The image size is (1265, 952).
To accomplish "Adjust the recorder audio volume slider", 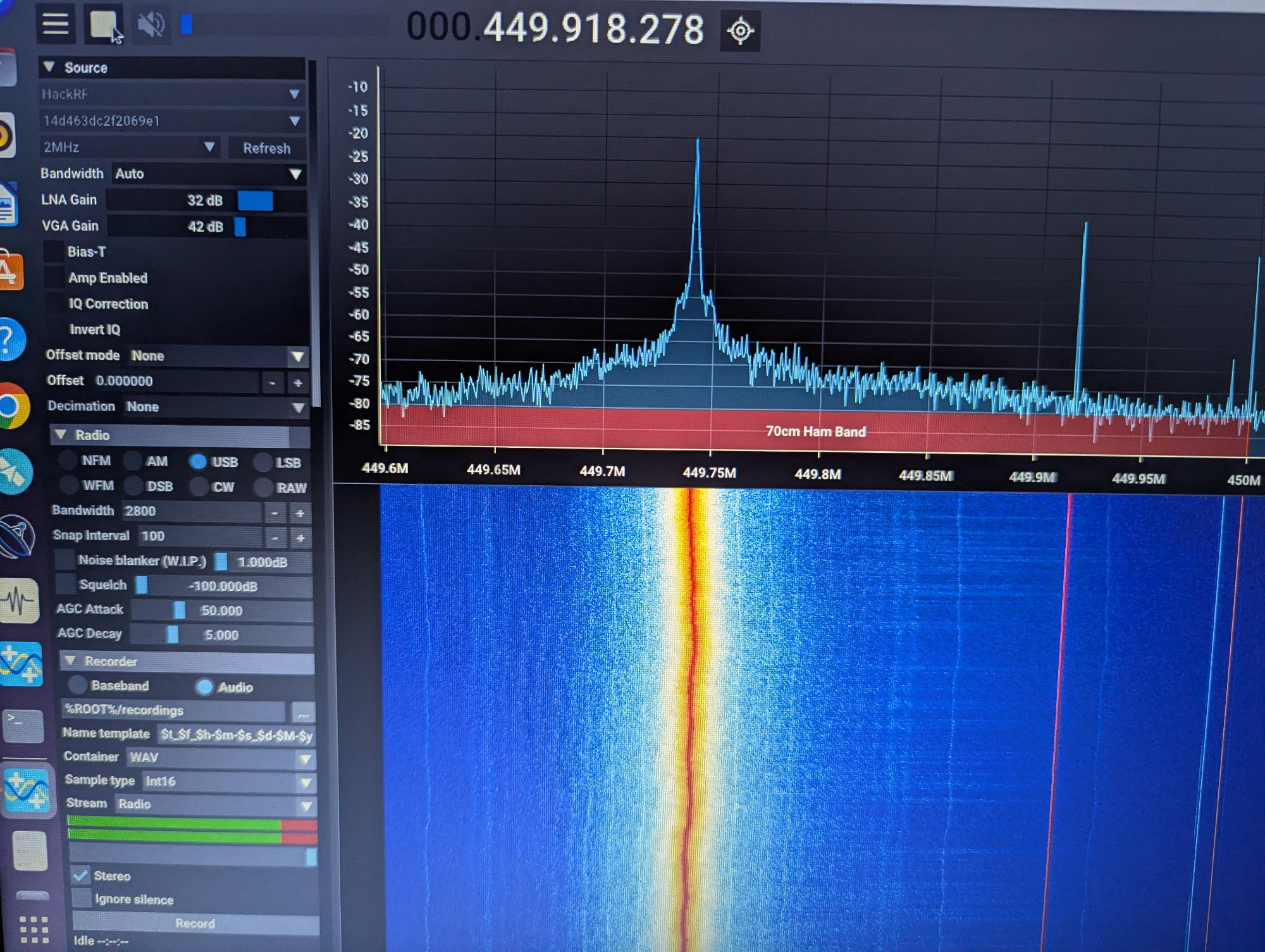I will tap(193, 857).
